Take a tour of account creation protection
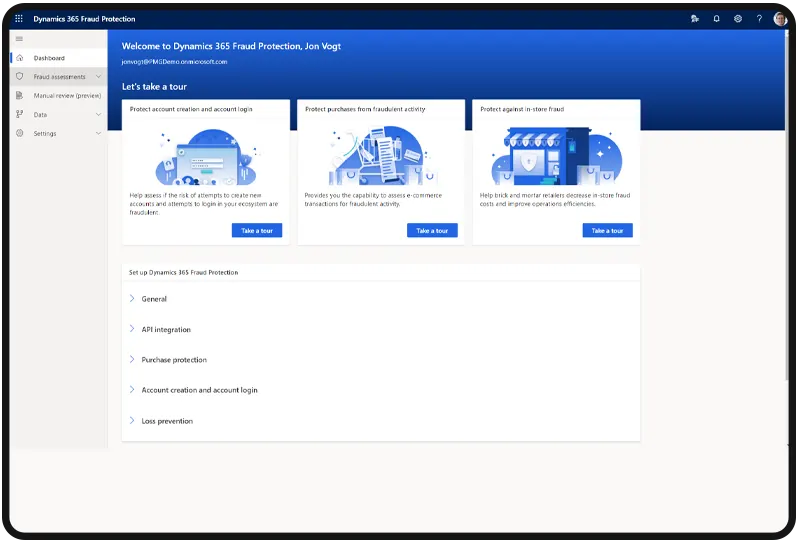Viewport: 800px width, 544px height. [x=257, y=231]
